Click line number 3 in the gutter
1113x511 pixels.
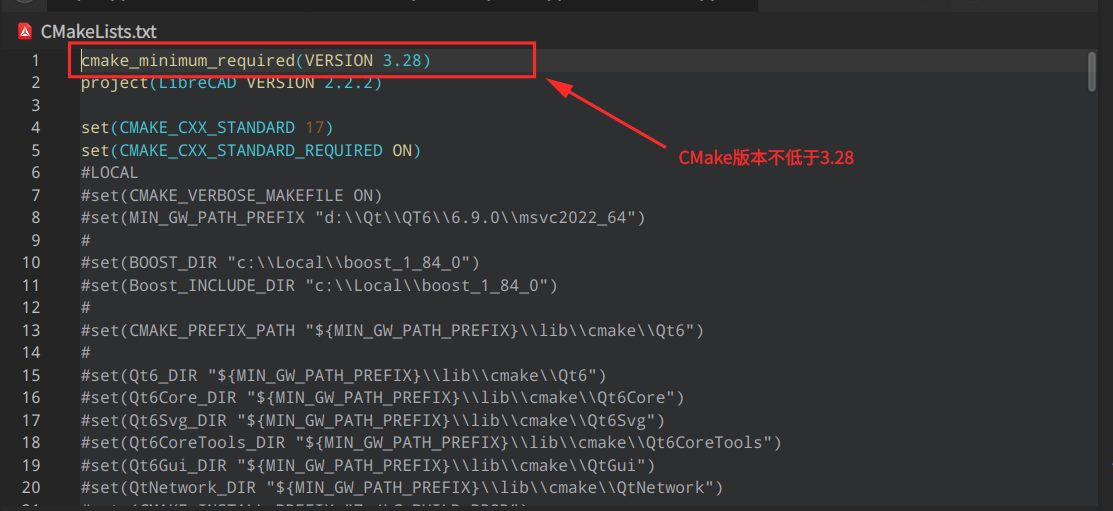[x=35, y=106]
